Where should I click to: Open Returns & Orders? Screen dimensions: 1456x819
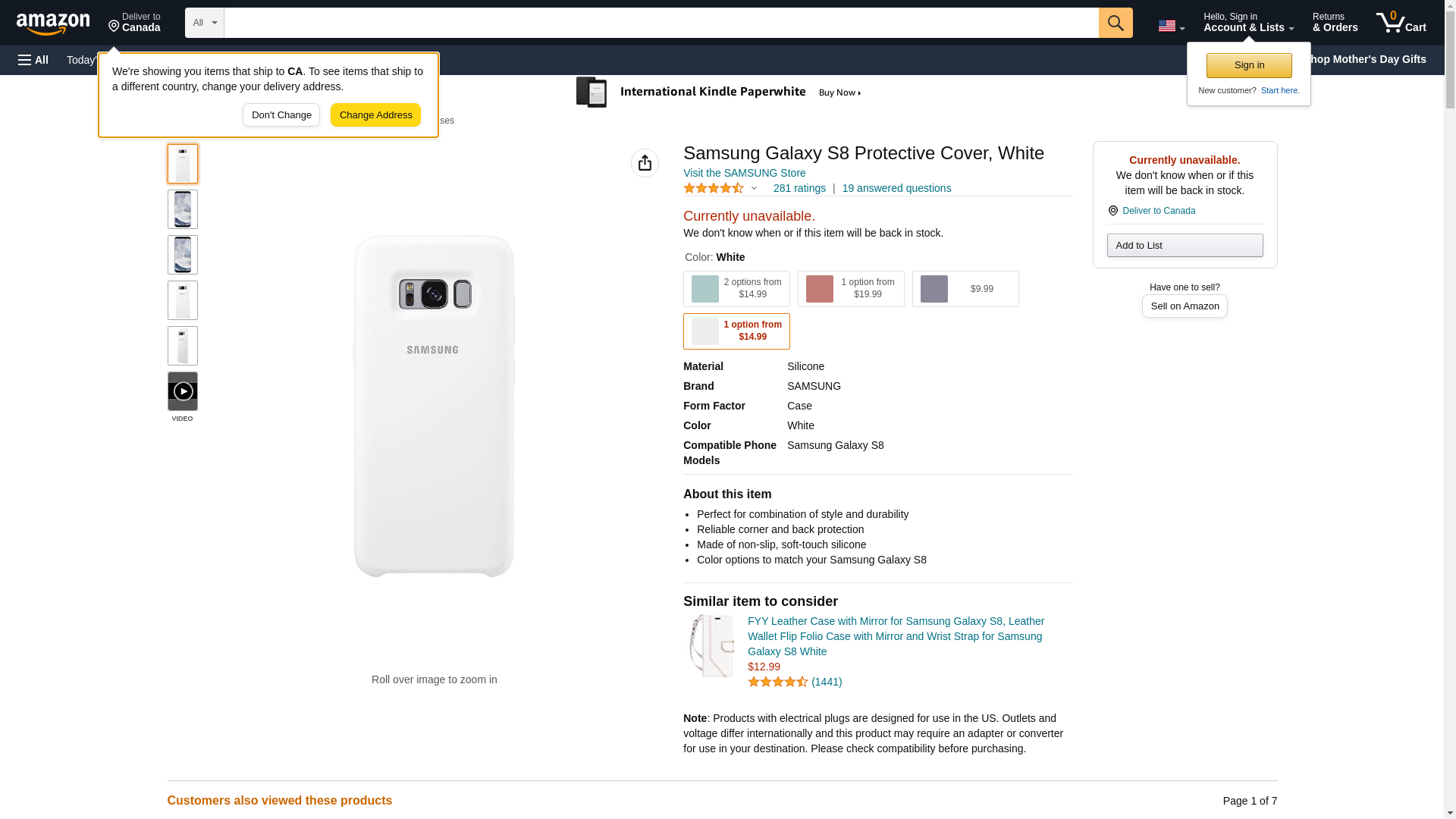(1335, 23)
